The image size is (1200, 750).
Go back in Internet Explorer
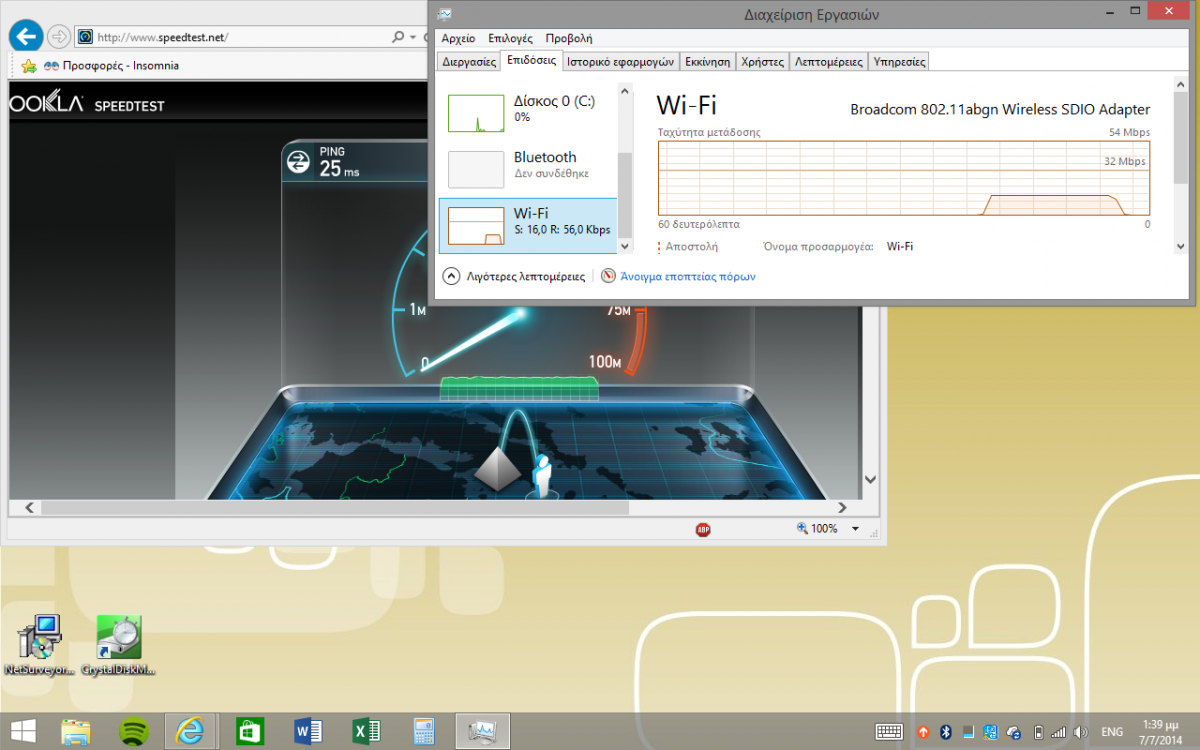coord(25,37)
